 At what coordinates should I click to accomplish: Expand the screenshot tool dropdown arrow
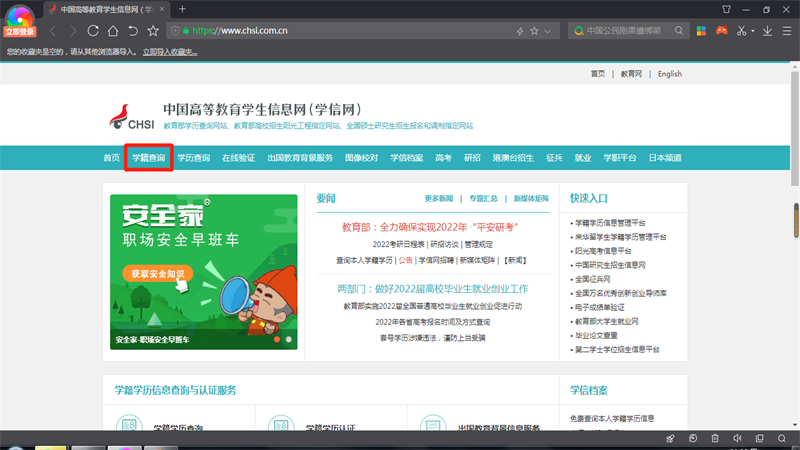pos(753,31)
